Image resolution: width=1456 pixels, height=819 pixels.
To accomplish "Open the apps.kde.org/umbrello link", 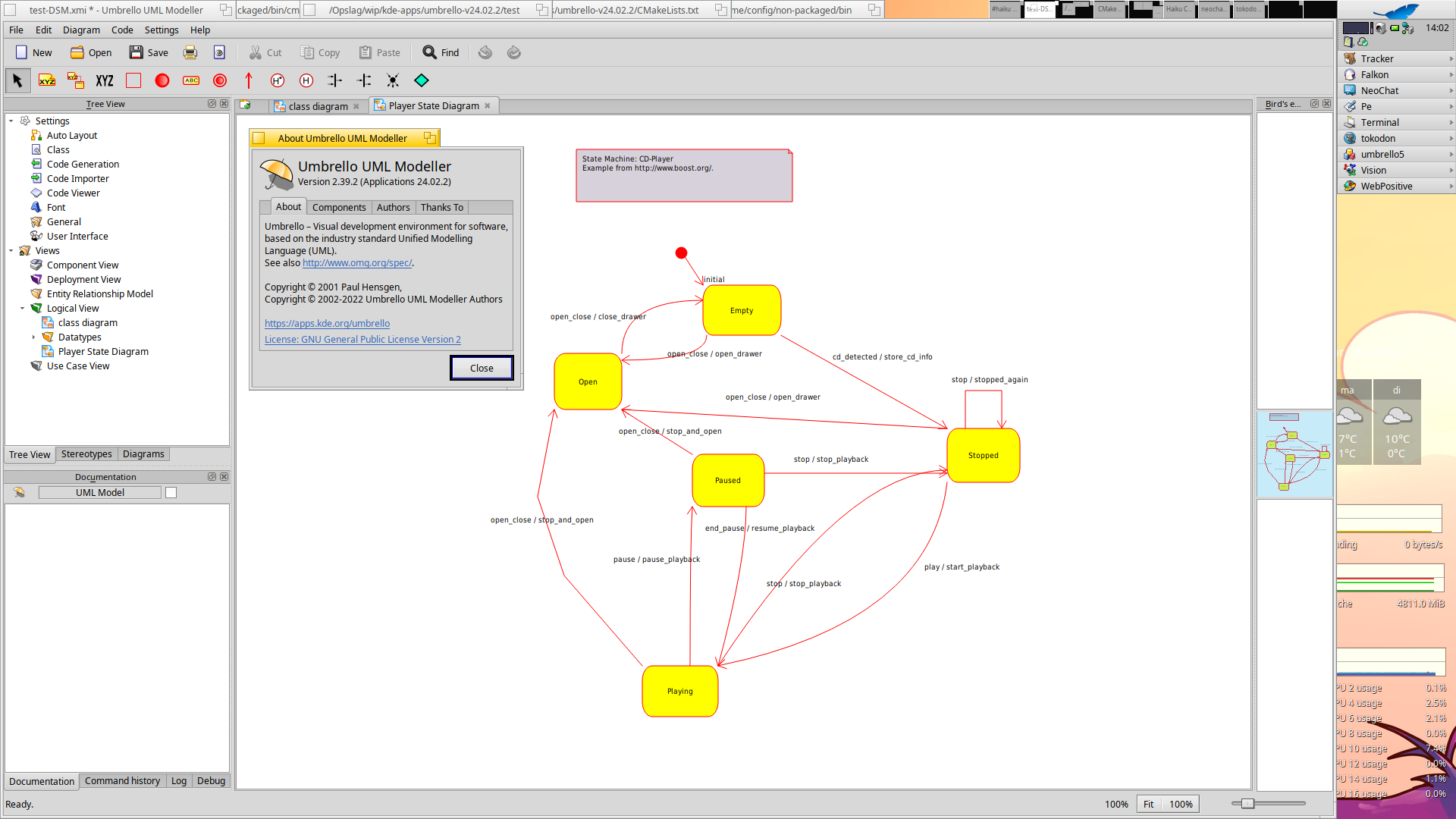I will (x=327, y=324).
